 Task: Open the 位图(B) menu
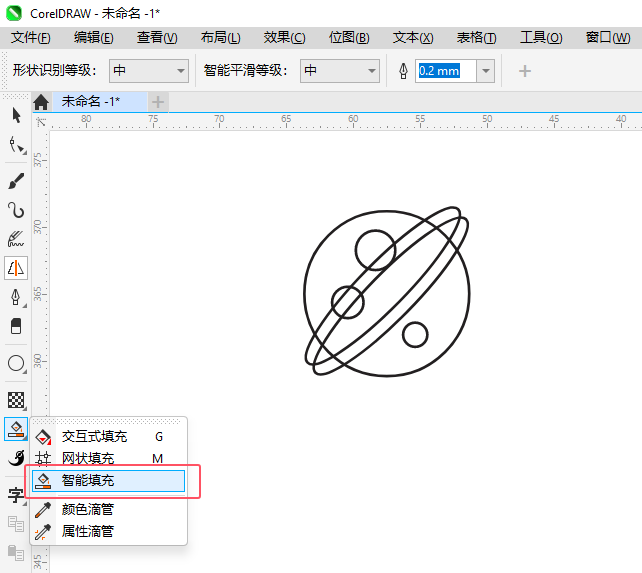point(349,38)
